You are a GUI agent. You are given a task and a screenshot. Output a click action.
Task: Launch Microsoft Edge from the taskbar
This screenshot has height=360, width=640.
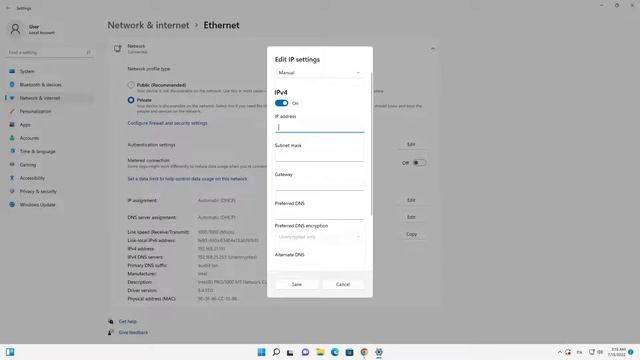click(335, 352)
